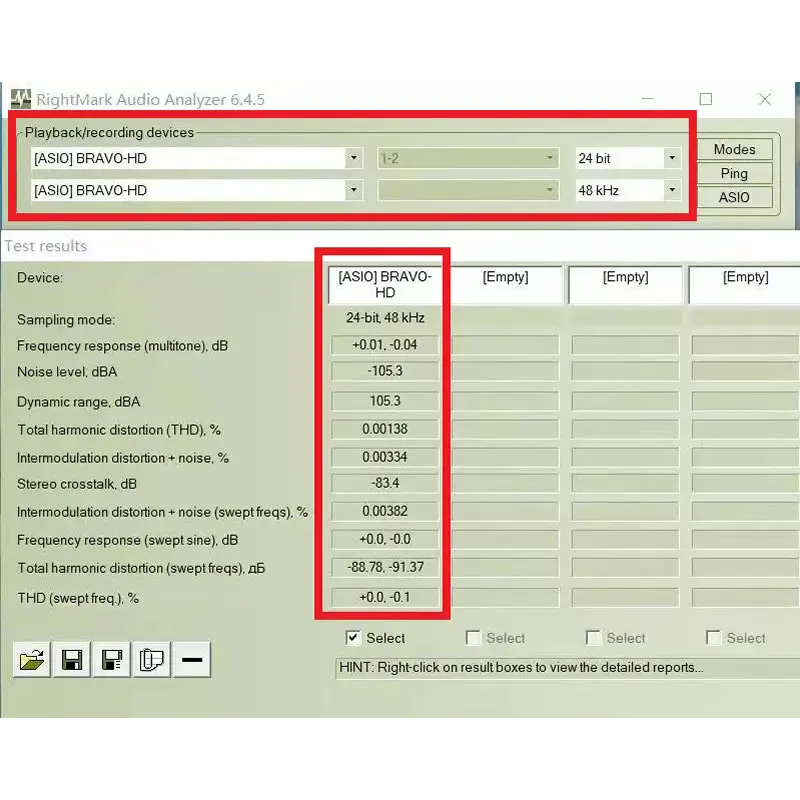The height and width of the screenshot is (800, 800).
Task: Open the 1-2 channel dropdown
Action: point(549,158)
